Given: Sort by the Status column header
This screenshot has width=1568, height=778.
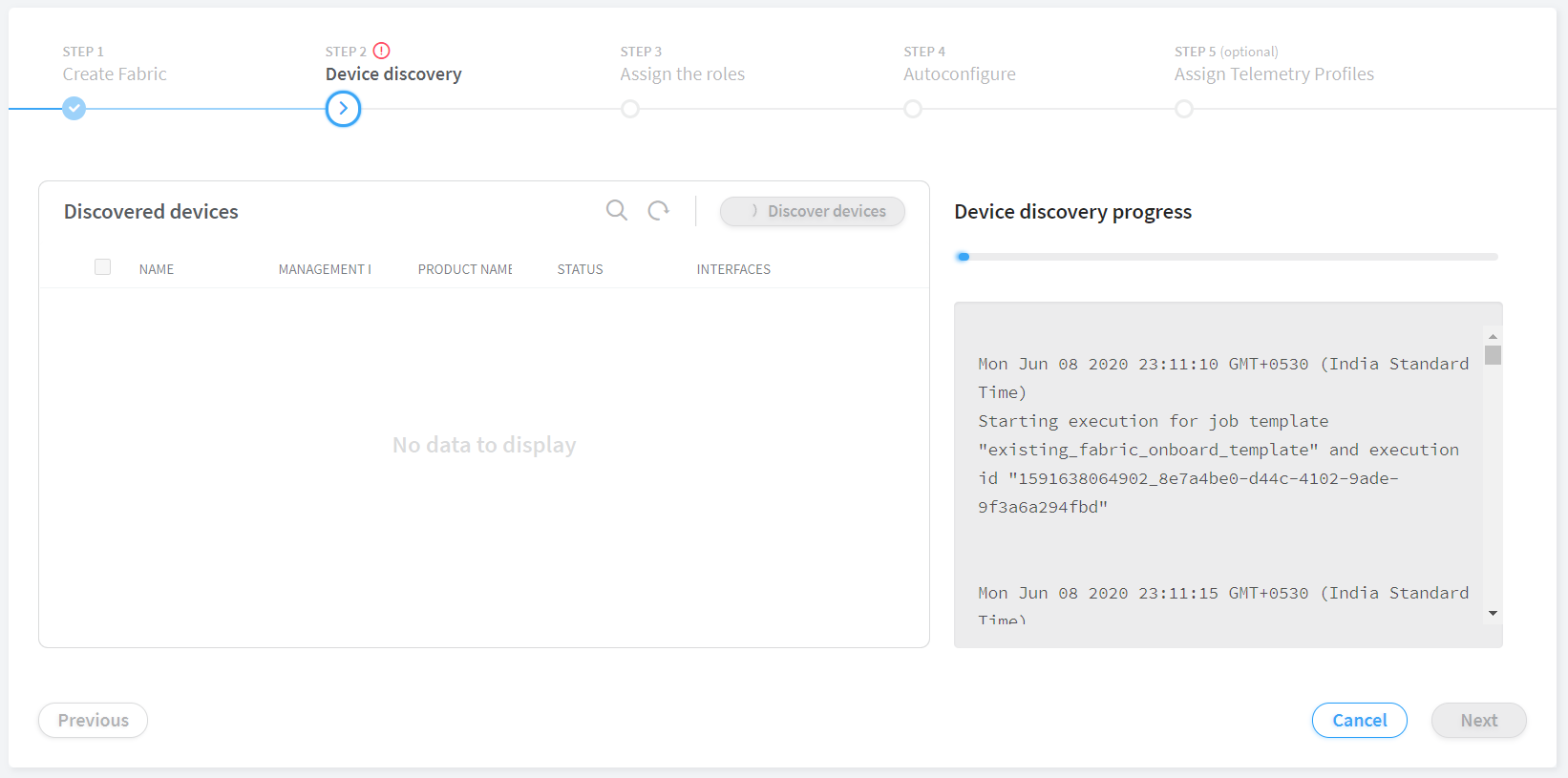Looking at the screenshot, I should pyautogui.click(x=580, y=269).
